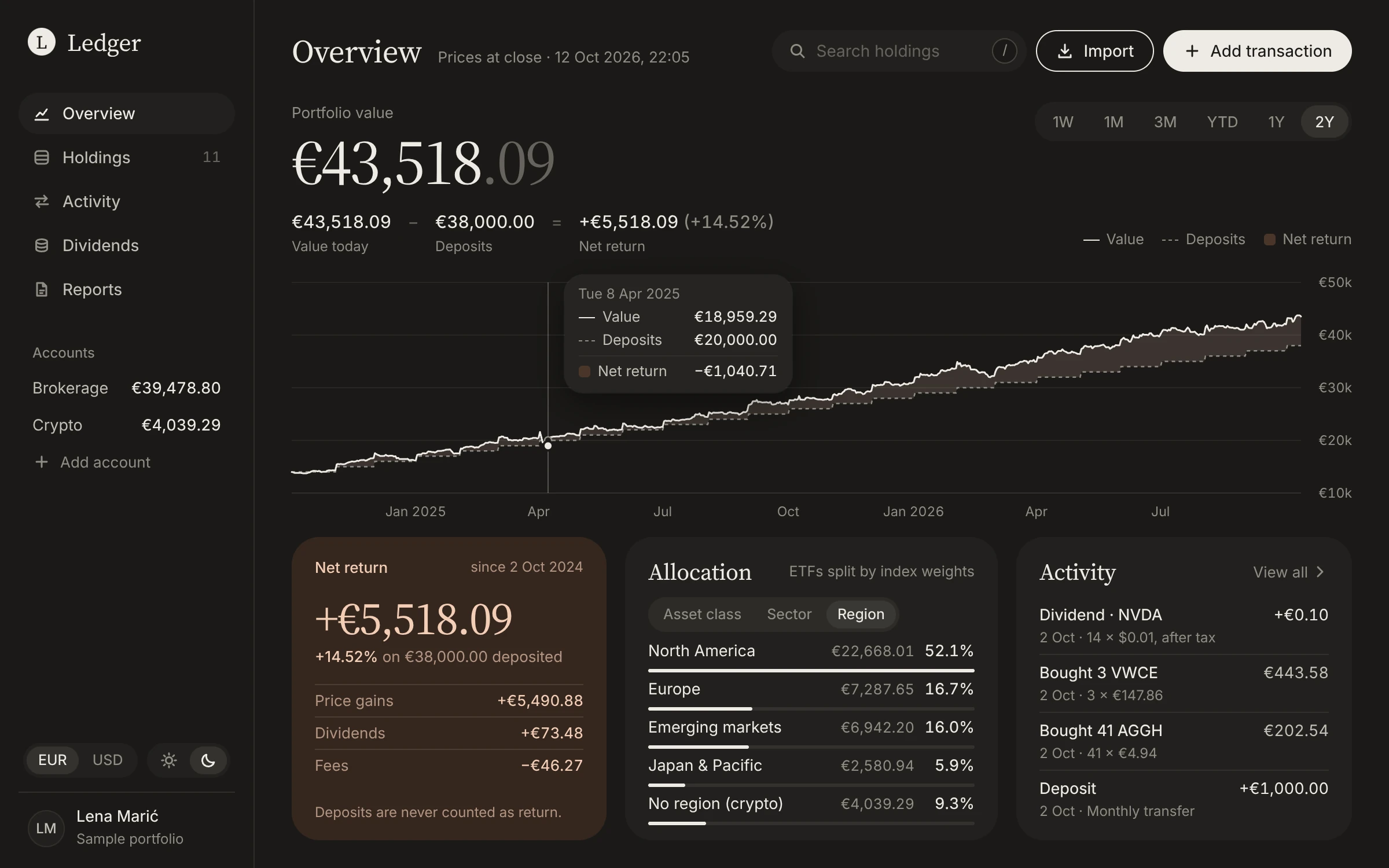Image resolution: width=1389 pixels, height=868 pixels.
Task: Open Holdings in the sidebar
Action: pyautogui.click(x=127, y=157)
